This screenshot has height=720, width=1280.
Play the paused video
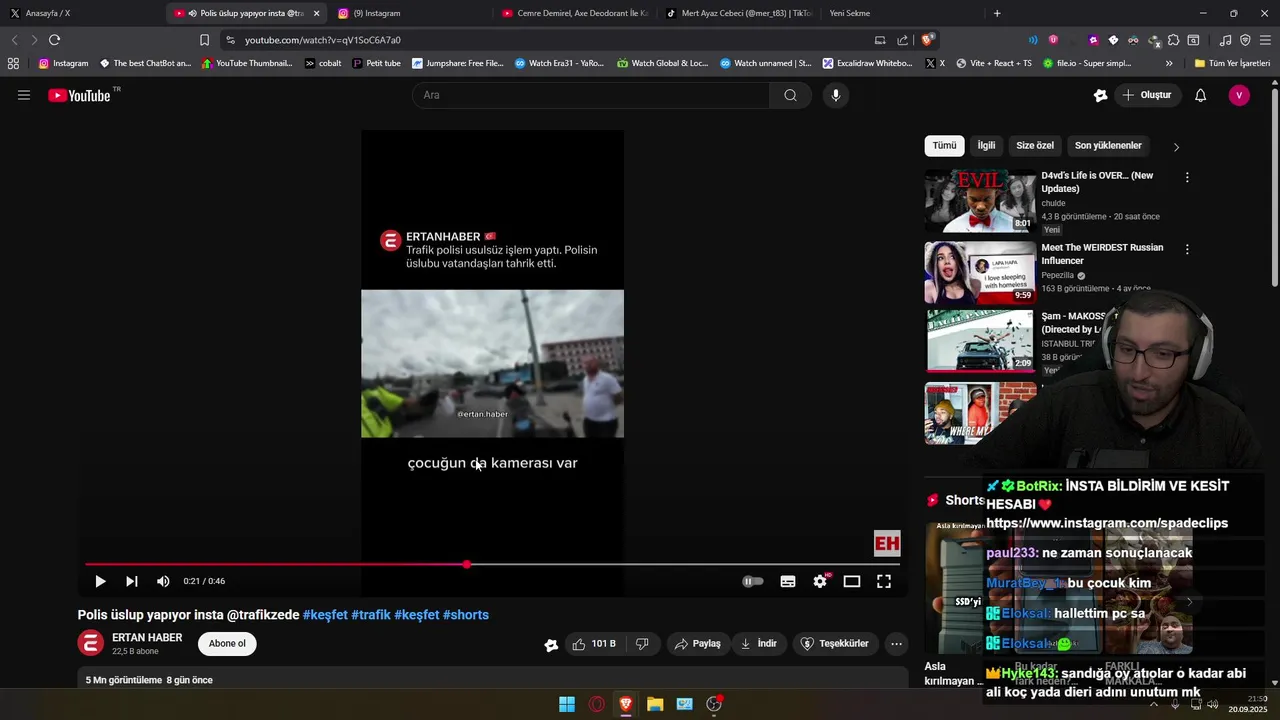point(100,581)
